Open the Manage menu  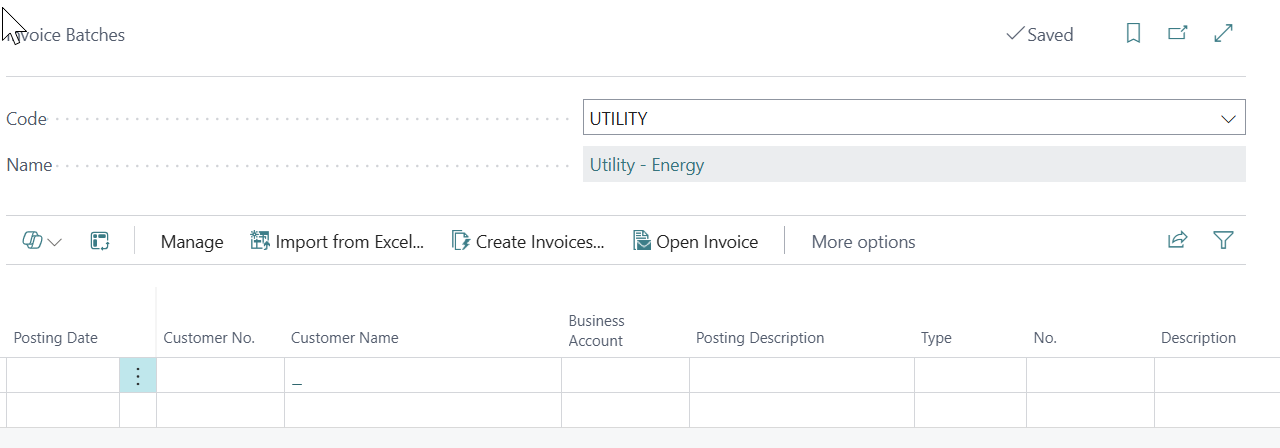click(x=192, y=242)
